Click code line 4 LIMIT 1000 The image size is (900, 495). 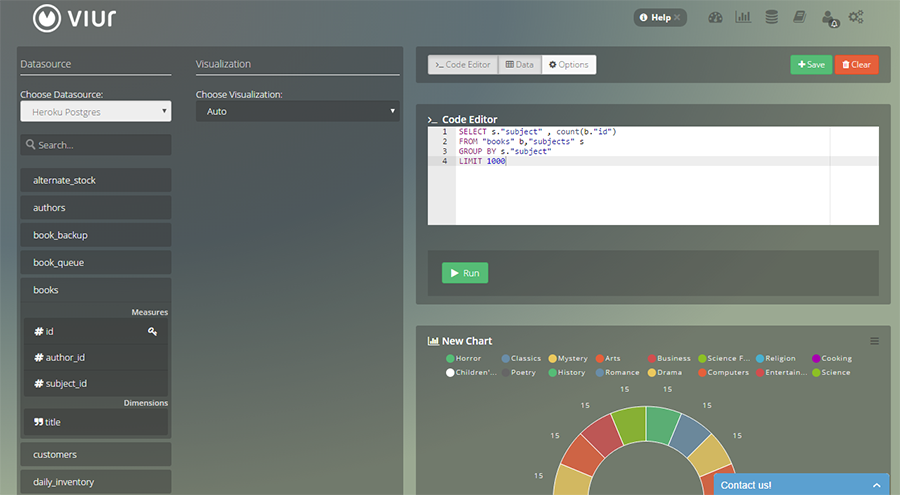coord(482,161)
